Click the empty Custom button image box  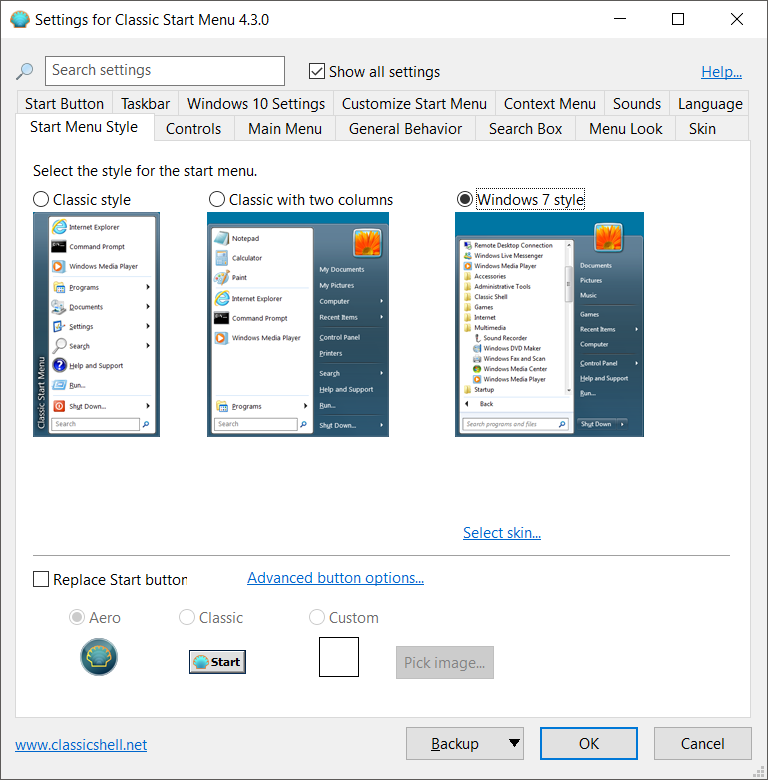pos(339,657)
